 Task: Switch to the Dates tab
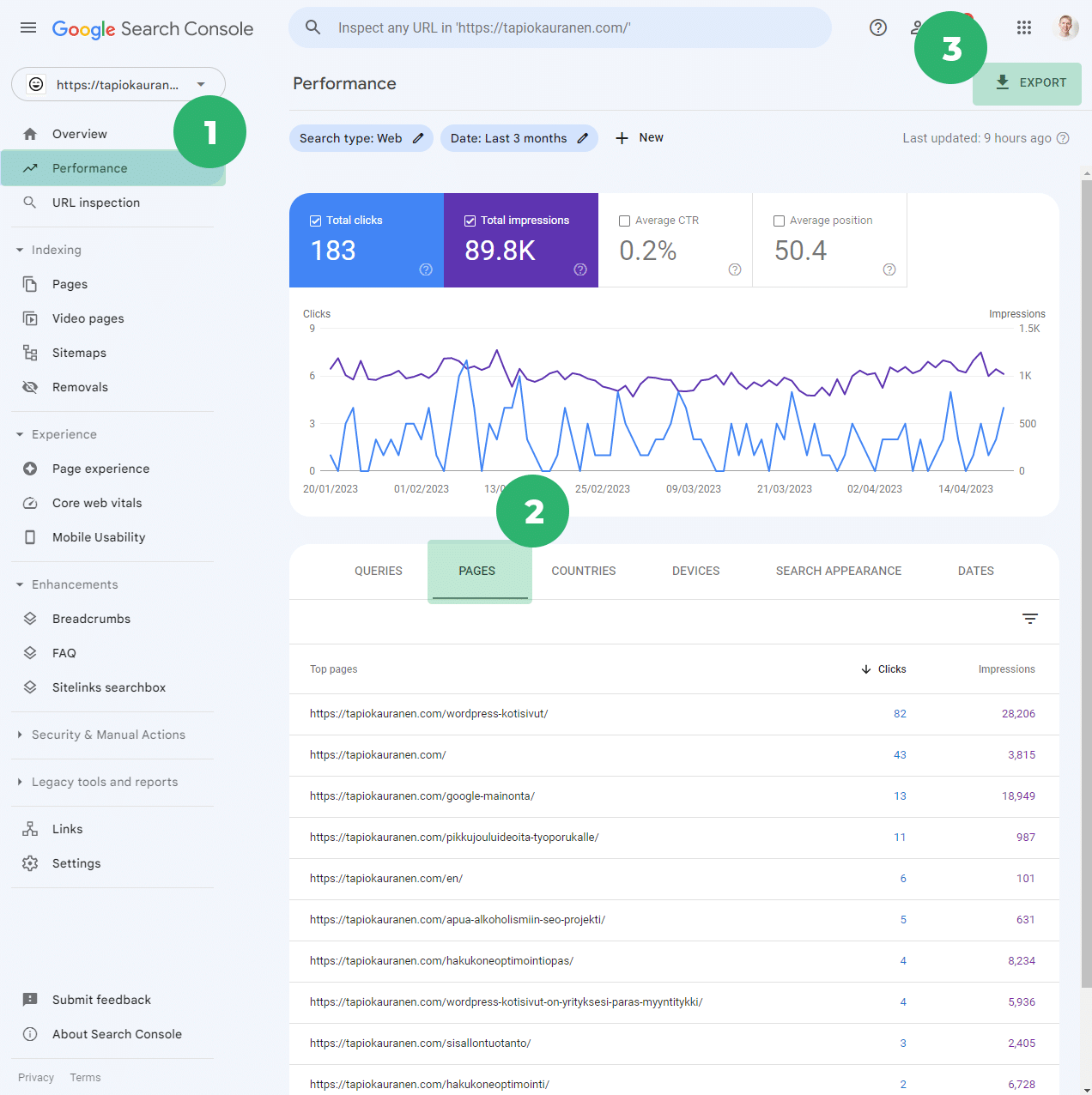click(x=976, y=572)
